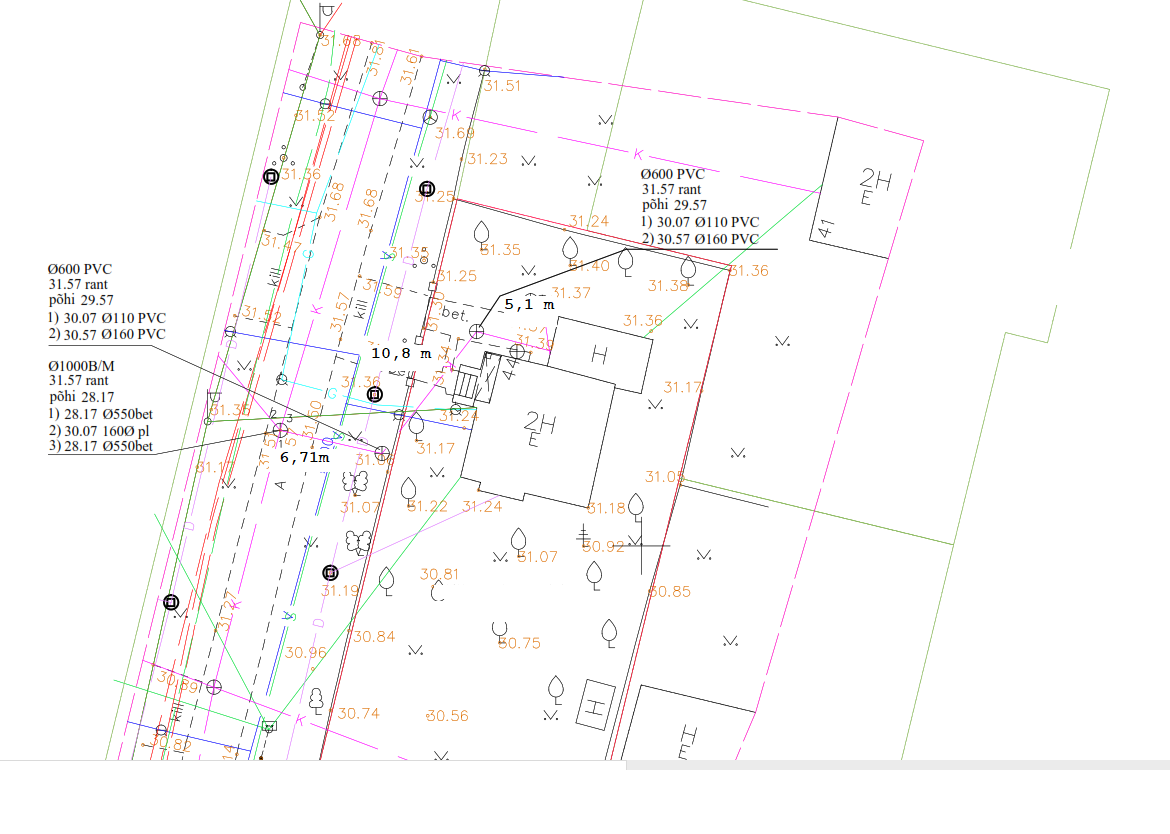The width and height of the screenshot is (1170, 834).
Task: Select the star-circle symbol above 31.69
Action: (x=430, y=117)
